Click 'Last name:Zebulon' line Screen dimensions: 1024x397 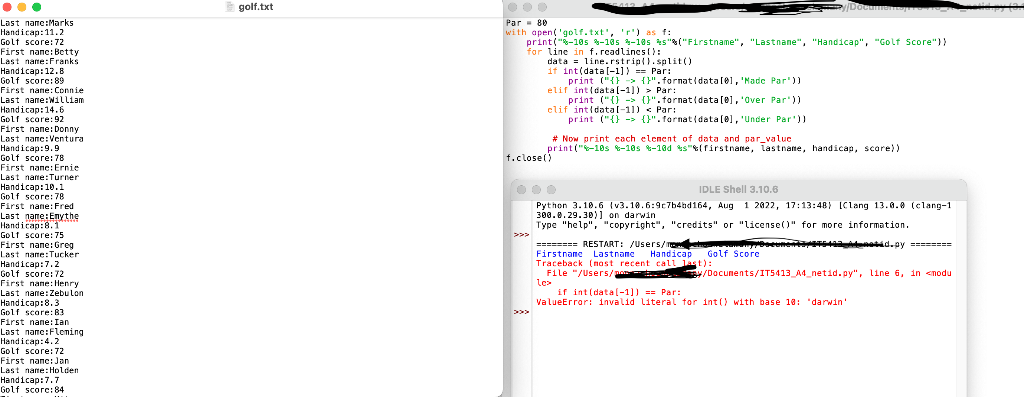pyautogui.click(x=42, y=293)
